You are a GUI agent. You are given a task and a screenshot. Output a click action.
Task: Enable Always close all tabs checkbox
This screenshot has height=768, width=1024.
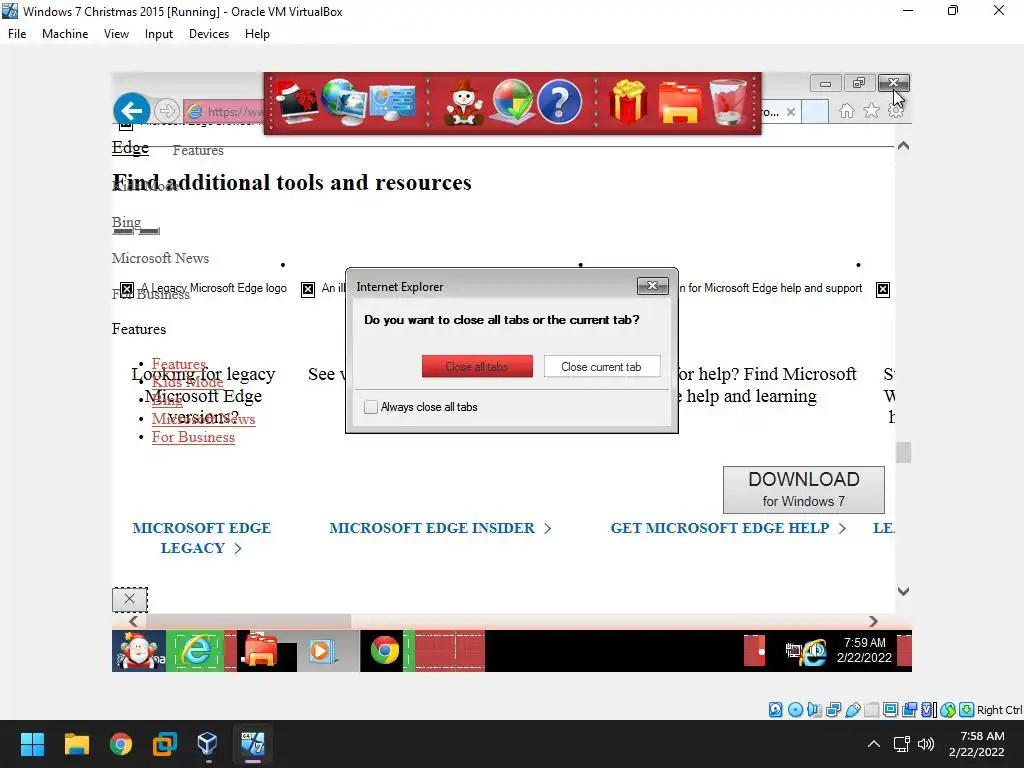point(371,407)
